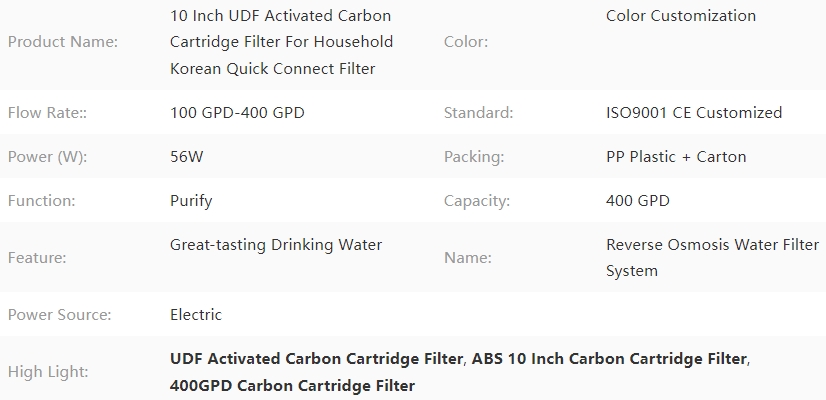The width and height of the screenshot is (826, 400).
Task: Click the High Light label
Action: (48, 372)
